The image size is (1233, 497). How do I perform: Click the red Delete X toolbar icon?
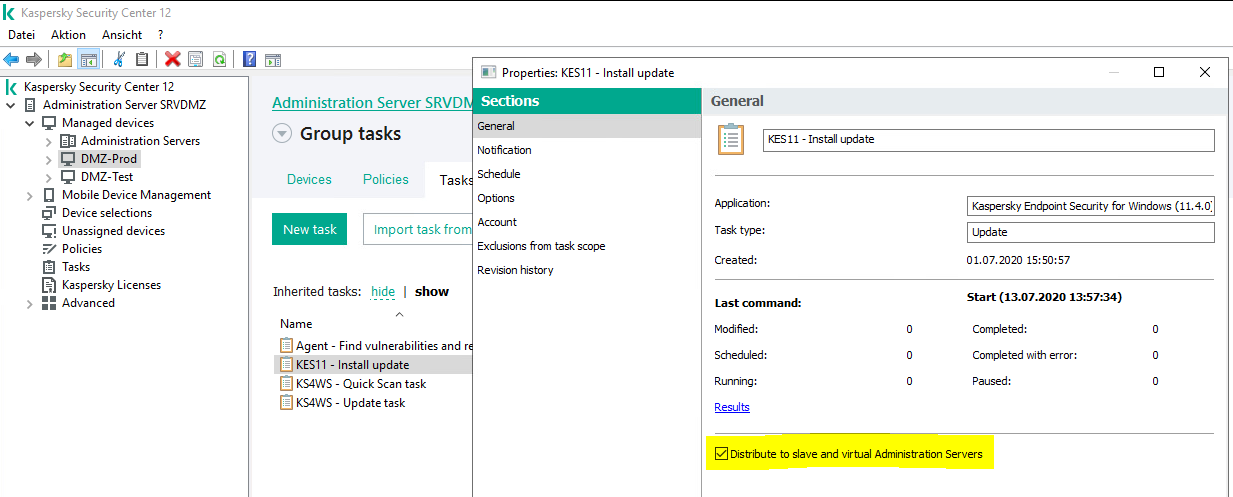click(173, 60)
